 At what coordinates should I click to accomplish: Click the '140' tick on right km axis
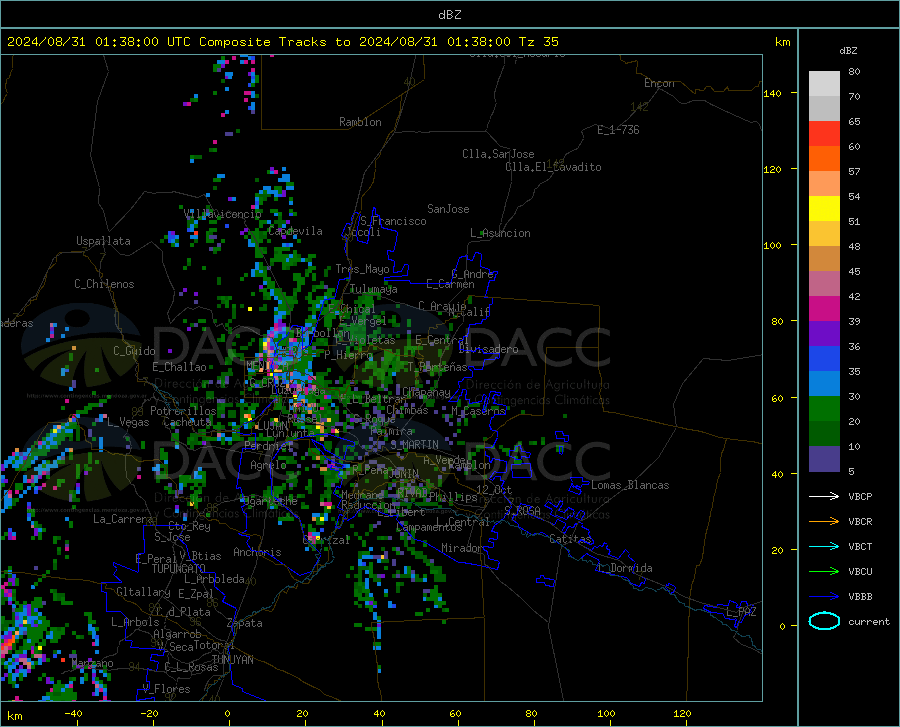click(773, 93)
